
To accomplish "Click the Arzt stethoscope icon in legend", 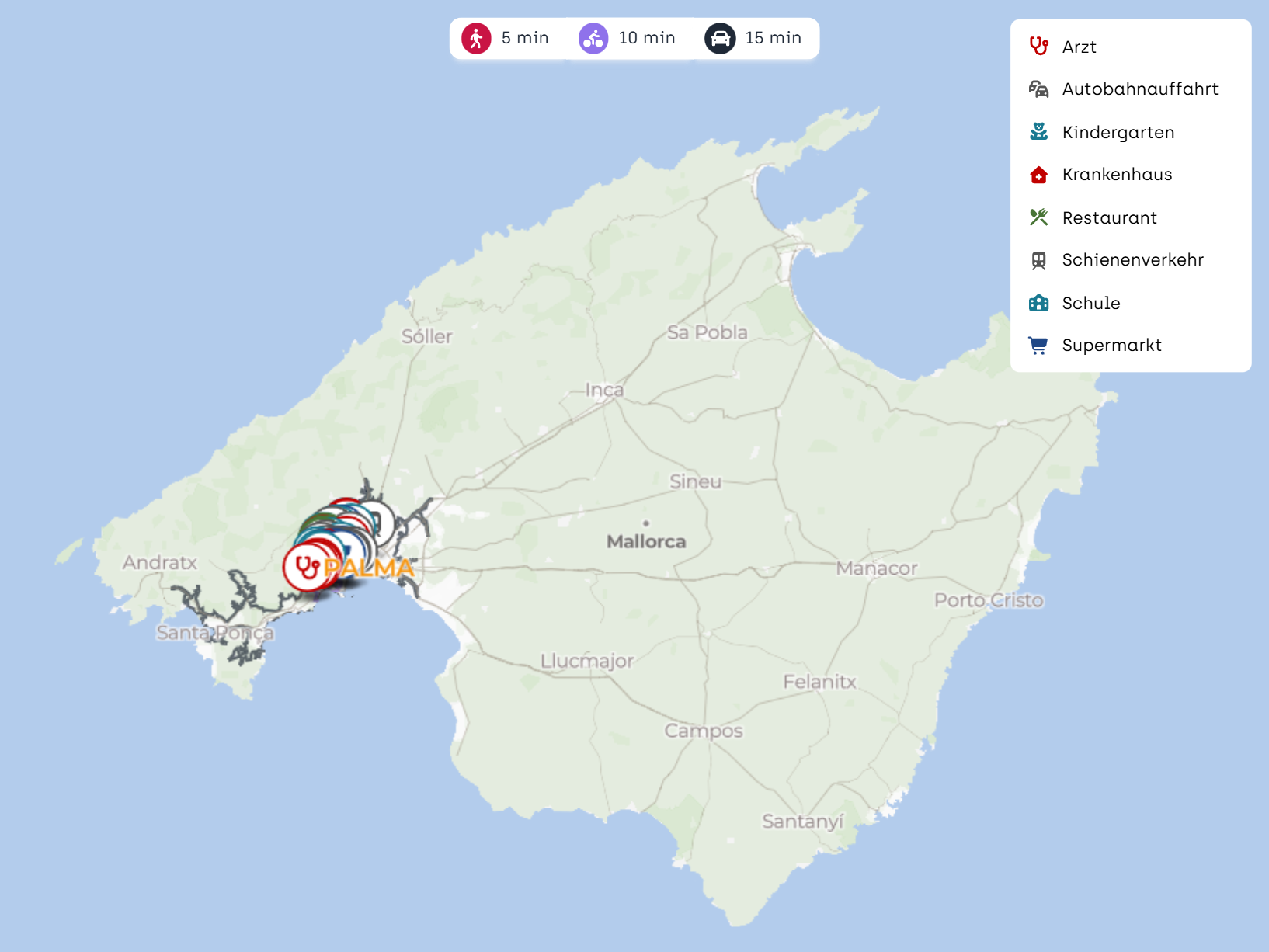I will click(1038, 47).
